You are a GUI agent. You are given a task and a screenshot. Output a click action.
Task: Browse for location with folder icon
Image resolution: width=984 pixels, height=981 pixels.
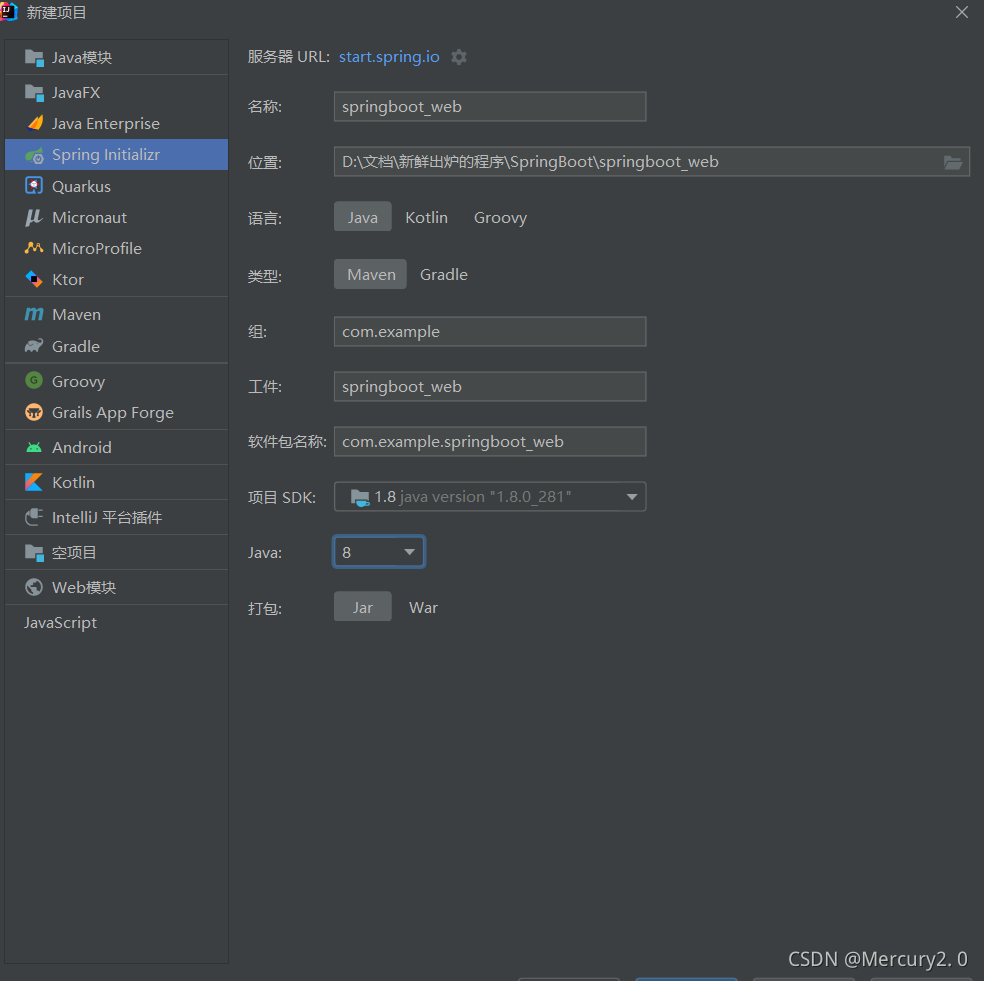coord(953,163)
